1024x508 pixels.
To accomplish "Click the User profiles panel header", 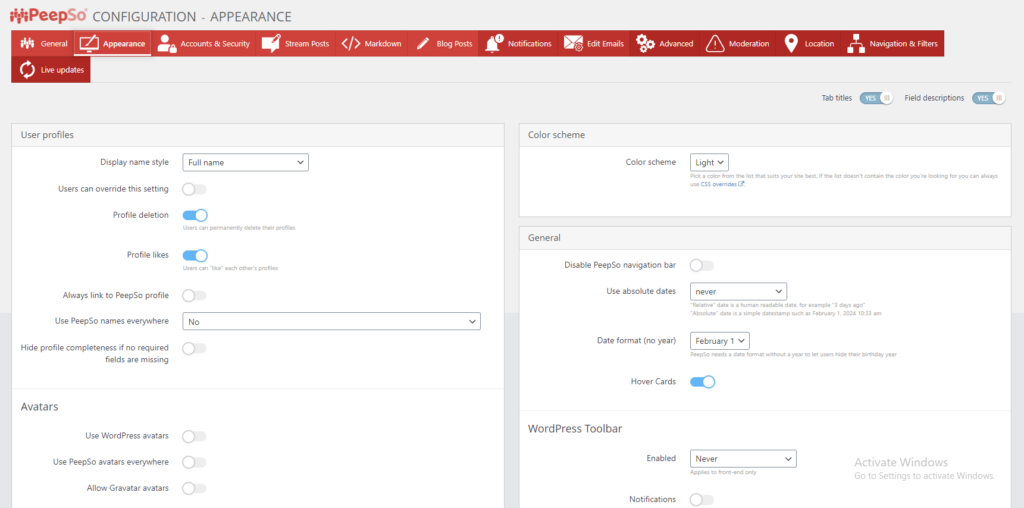I will point(258,135).
